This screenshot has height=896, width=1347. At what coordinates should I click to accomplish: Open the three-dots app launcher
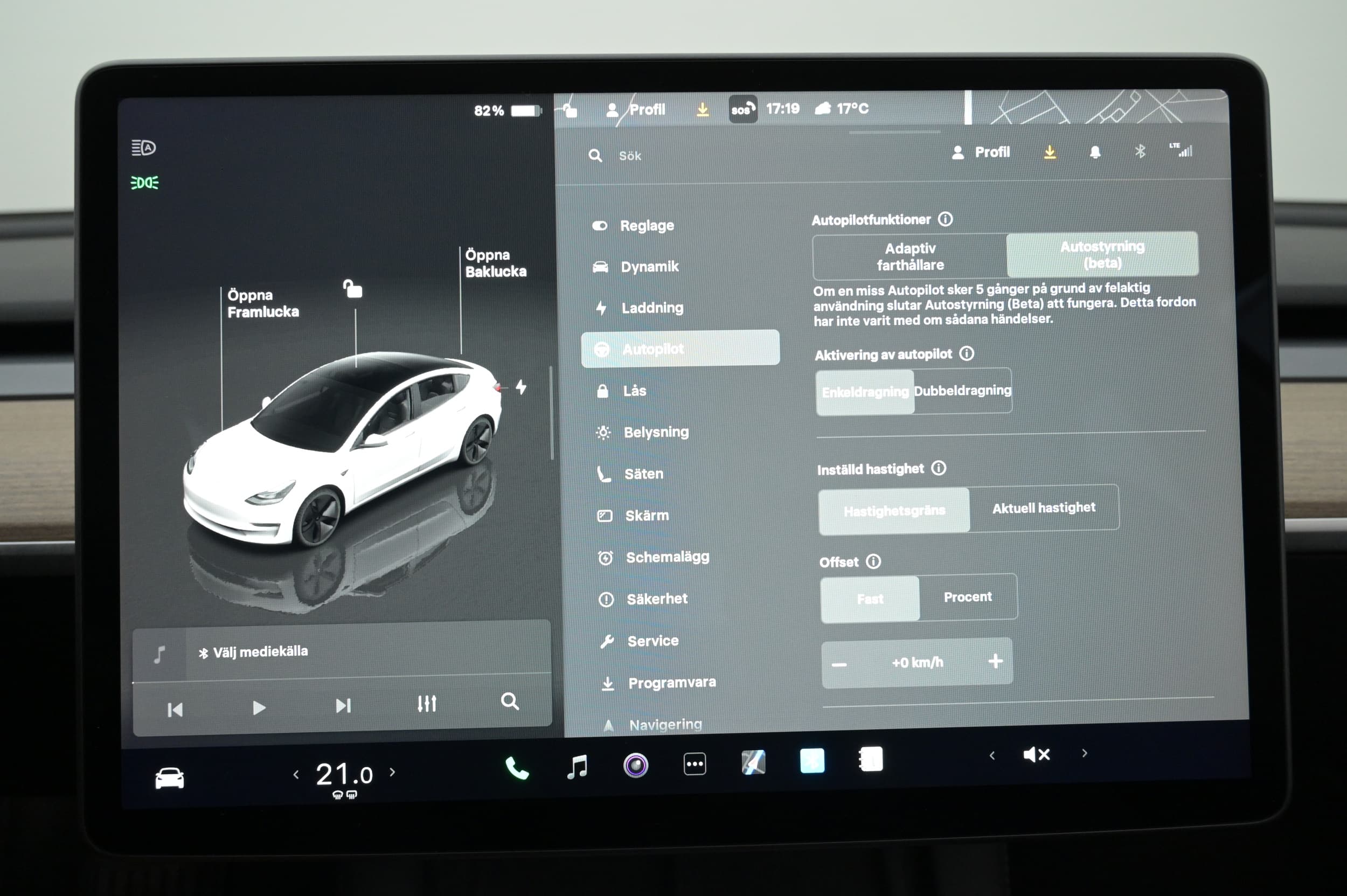695,764
